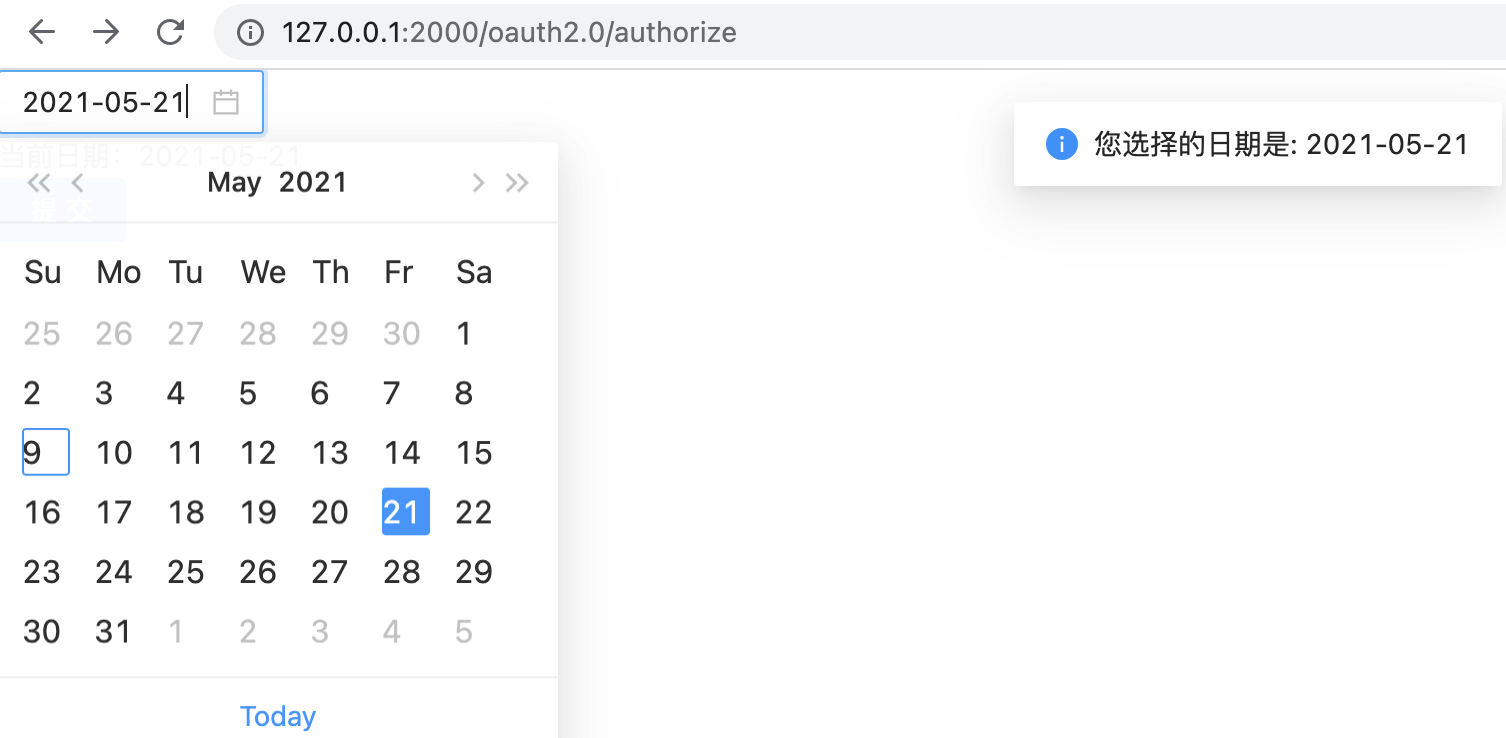The width and height of the screenshot is (1506, 738).
Task: Select the highlighted date 21
Action: click(405, 512)
